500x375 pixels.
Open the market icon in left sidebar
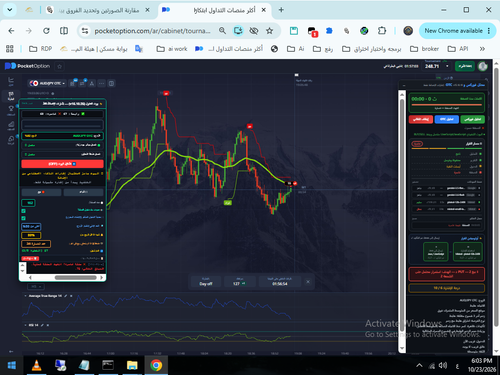click(x=11, y=125)
